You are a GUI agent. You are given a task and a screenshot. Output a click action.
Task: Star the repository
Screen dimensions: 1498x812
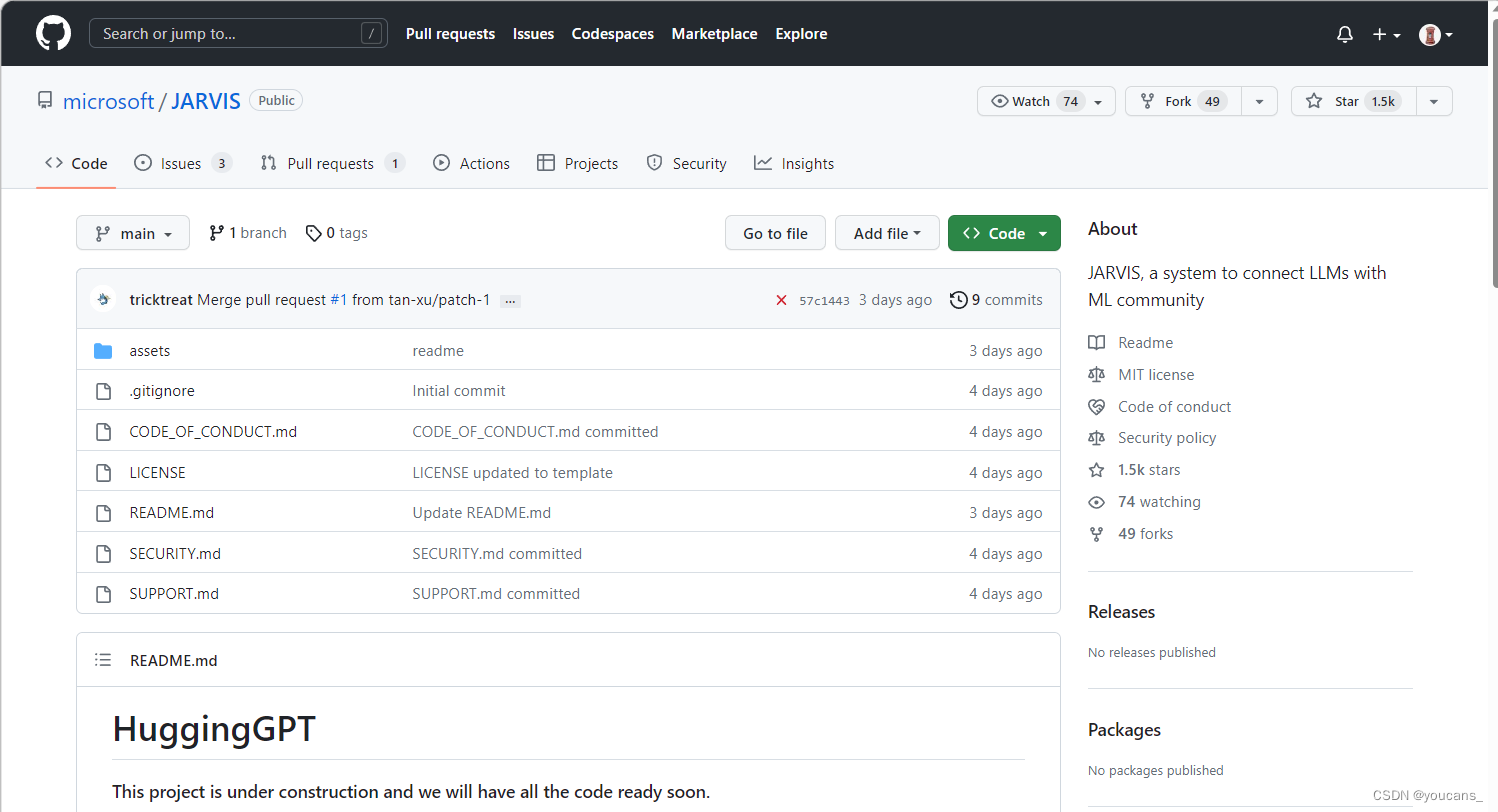1353,101
